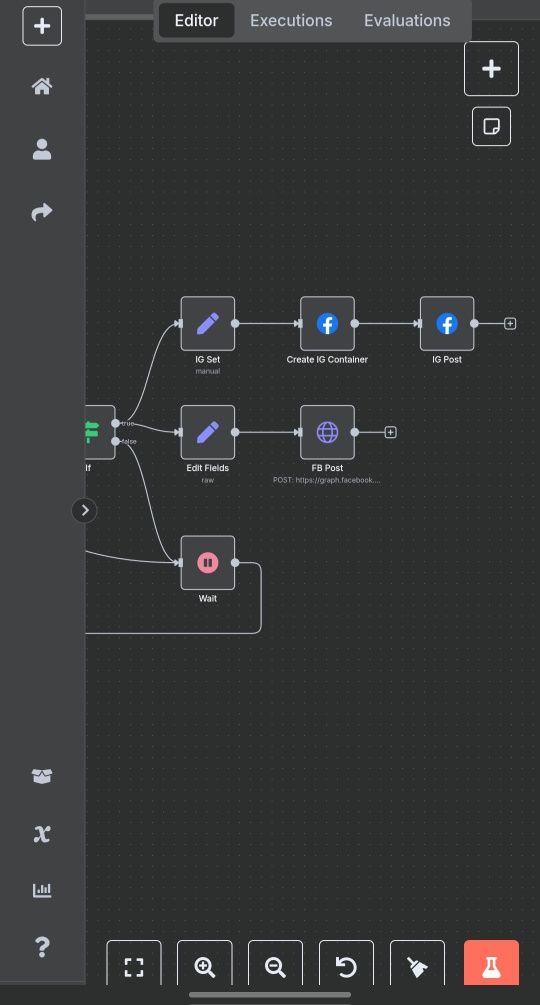Viewport: 540px width, 1005px height.
Task: Switch to the Evaluations tab
Action: click(407, 21)
